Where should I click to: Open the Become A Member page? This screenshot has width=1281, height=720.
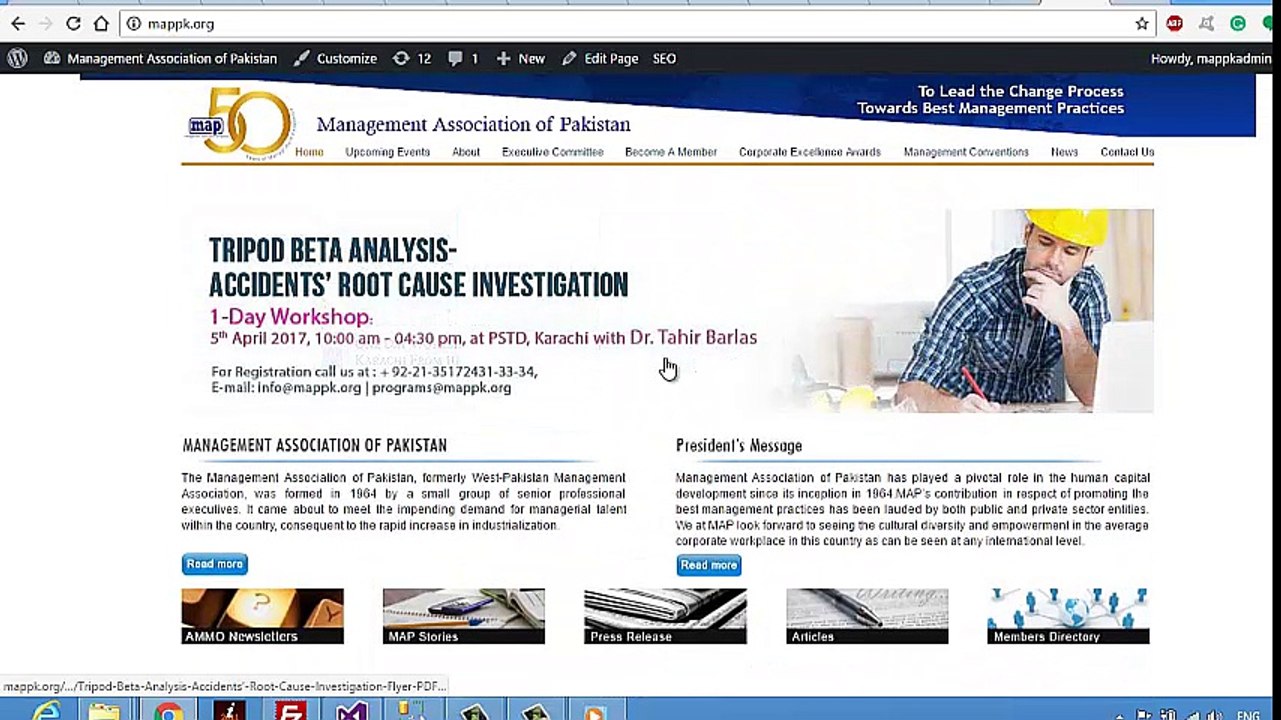671,152
